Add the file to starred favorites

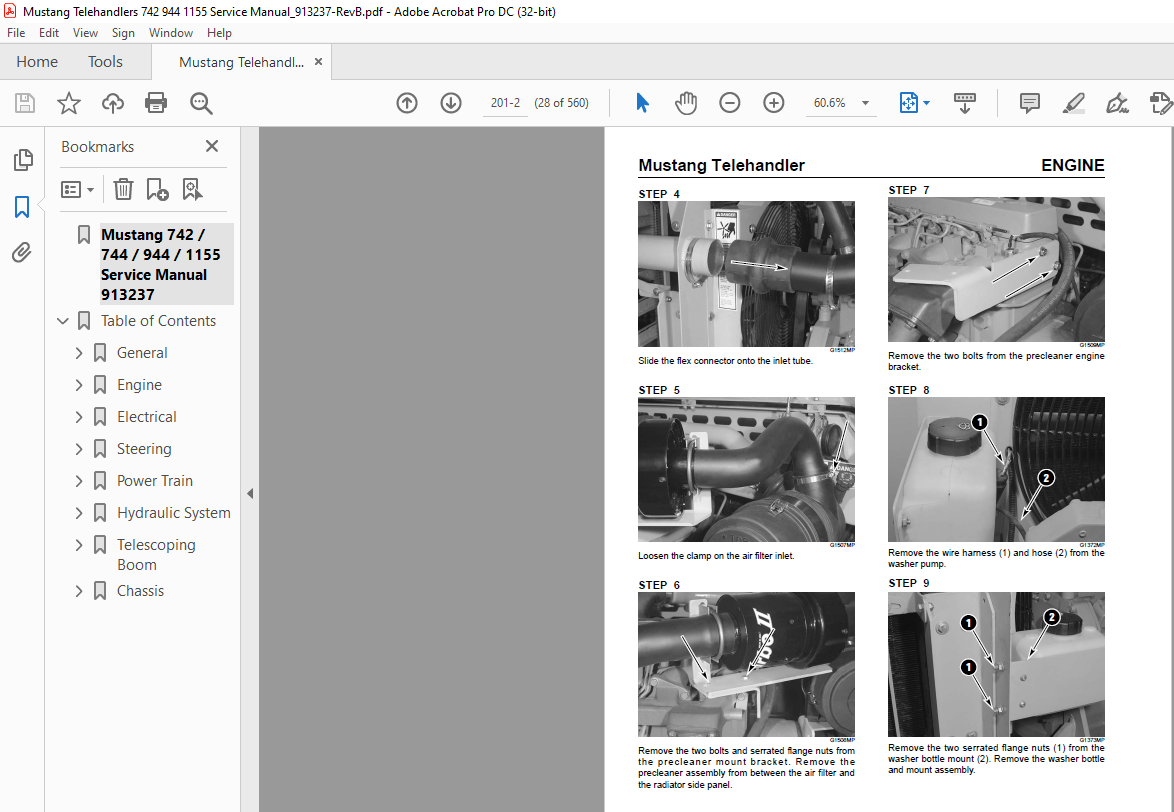[69, 103]
